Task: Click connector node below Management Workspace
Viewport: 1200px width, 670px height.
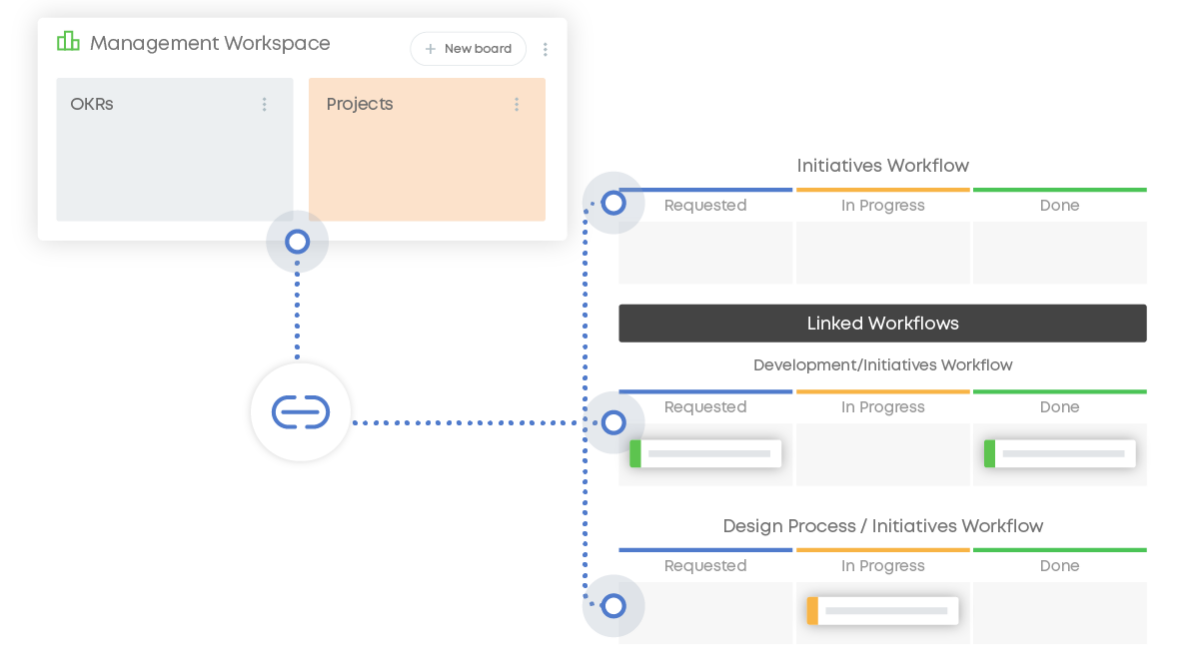Action: pos(297,241)
